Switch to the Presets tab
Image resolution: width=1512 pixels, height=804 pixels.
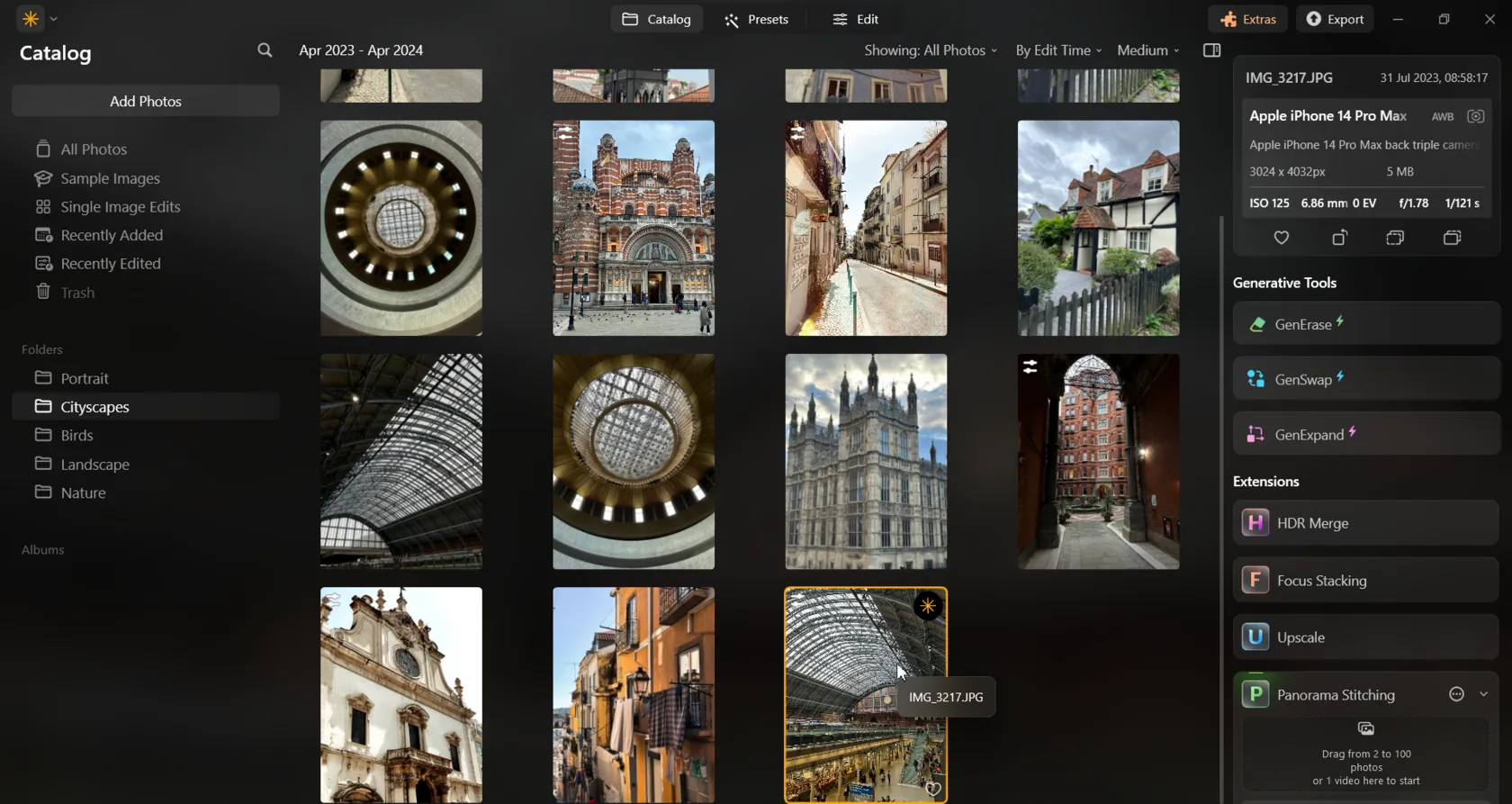tap(756, 19)
